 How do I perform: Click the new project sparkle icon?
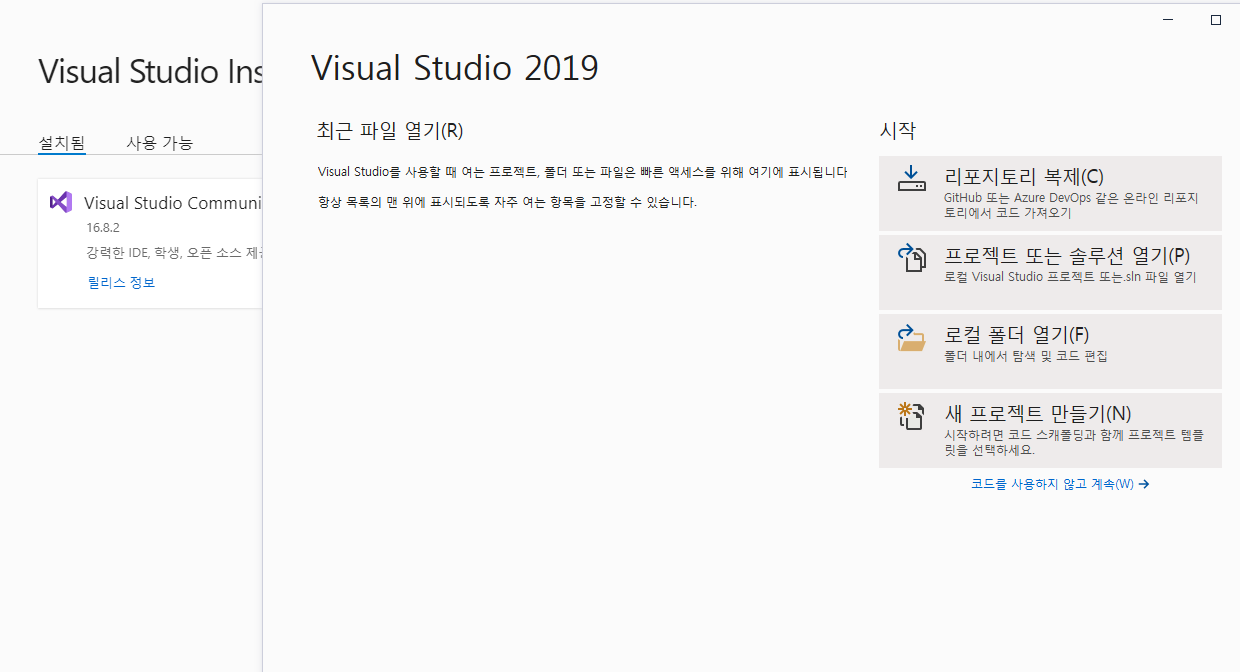[911, 416]
